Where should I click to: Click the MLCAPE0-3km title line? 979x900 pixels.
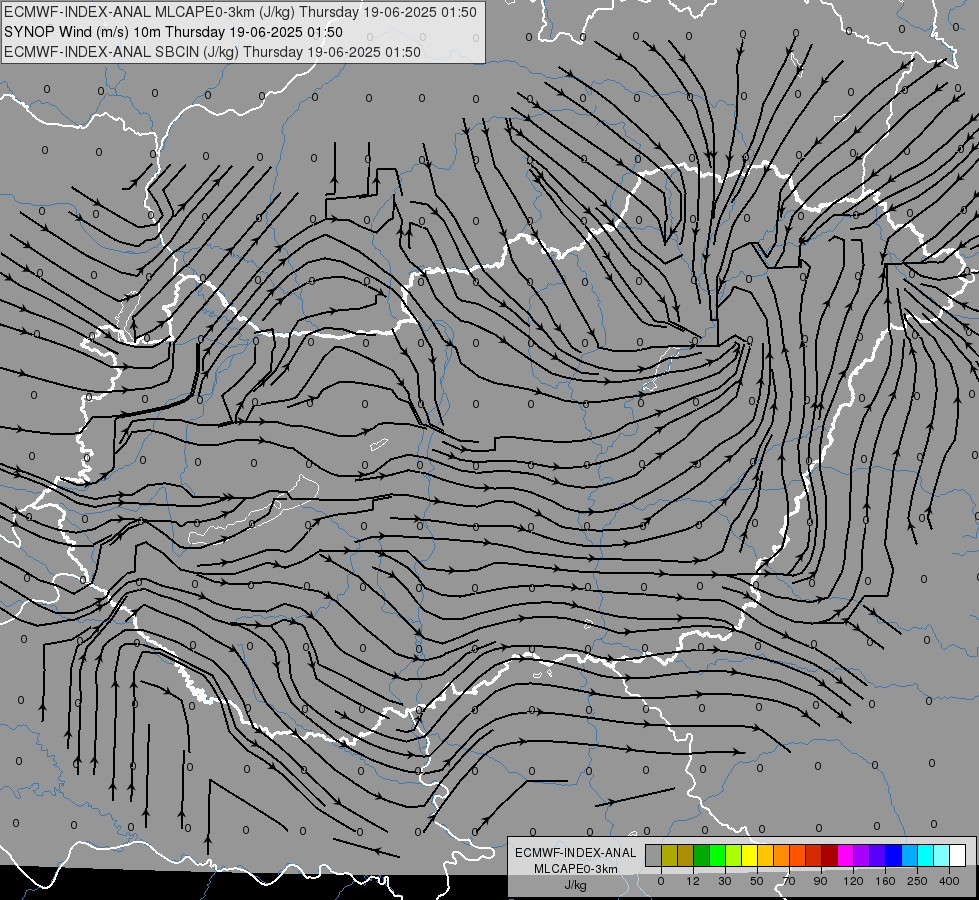[x=240, y=12]
